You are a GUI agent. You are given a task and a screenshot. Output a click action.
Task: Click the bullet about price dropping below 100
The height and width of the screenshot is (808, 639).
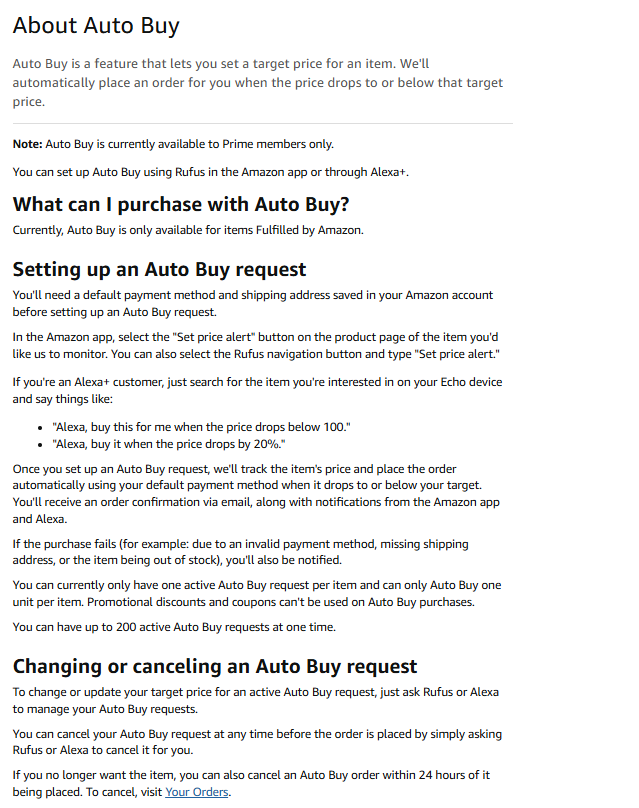201,427
